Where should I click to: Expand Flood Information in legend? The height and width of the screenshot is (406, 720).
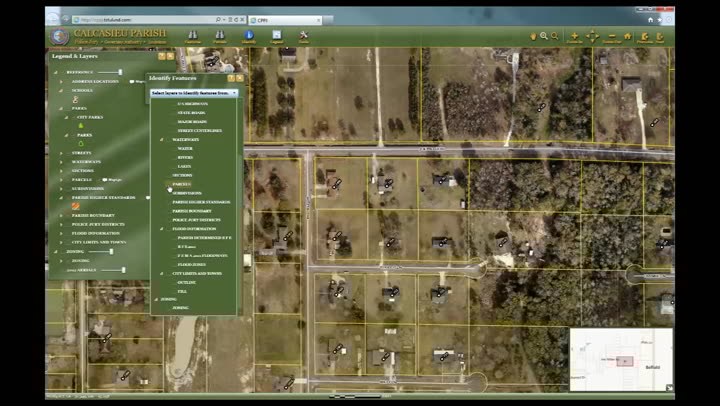tap(61, 233)
